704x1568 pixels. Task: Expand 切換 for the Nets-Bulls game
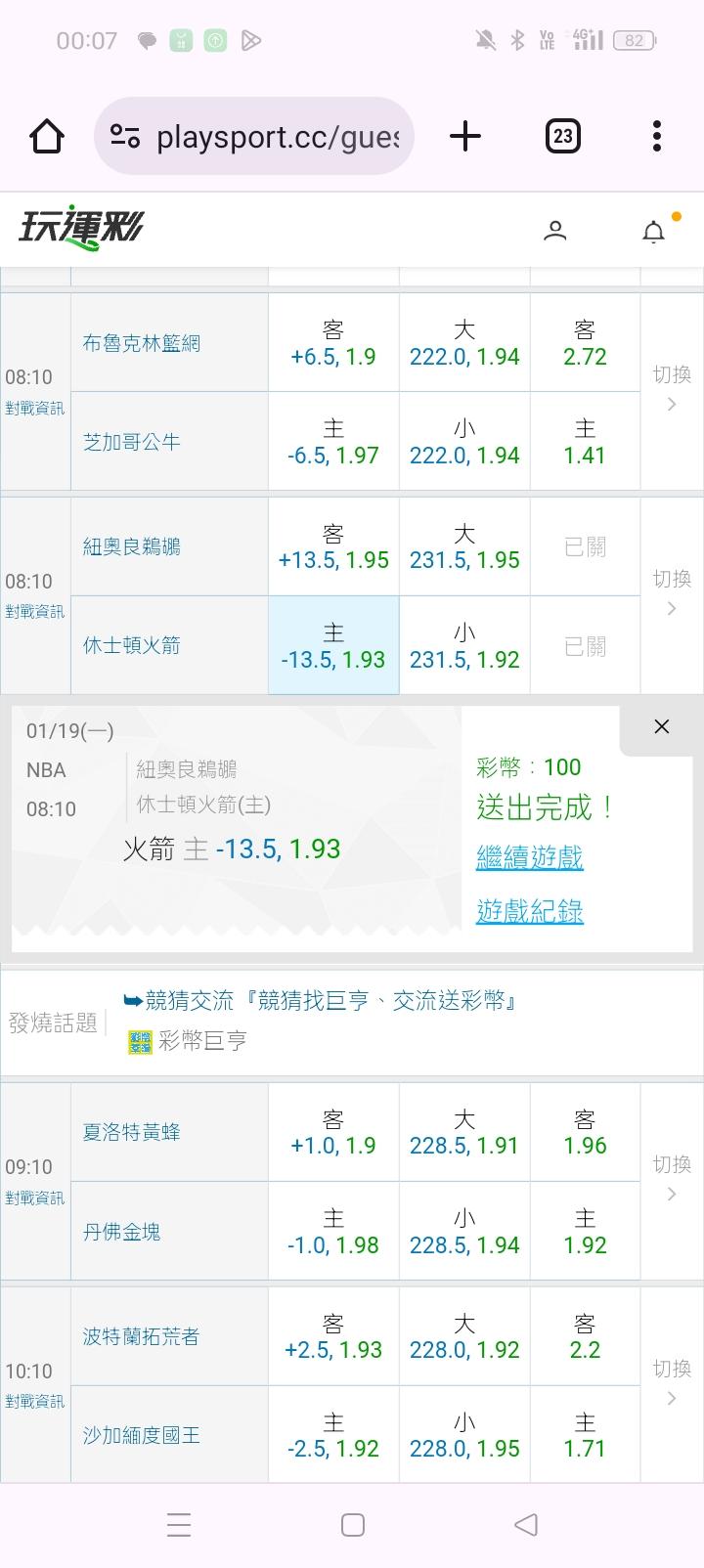click(672, 388)
